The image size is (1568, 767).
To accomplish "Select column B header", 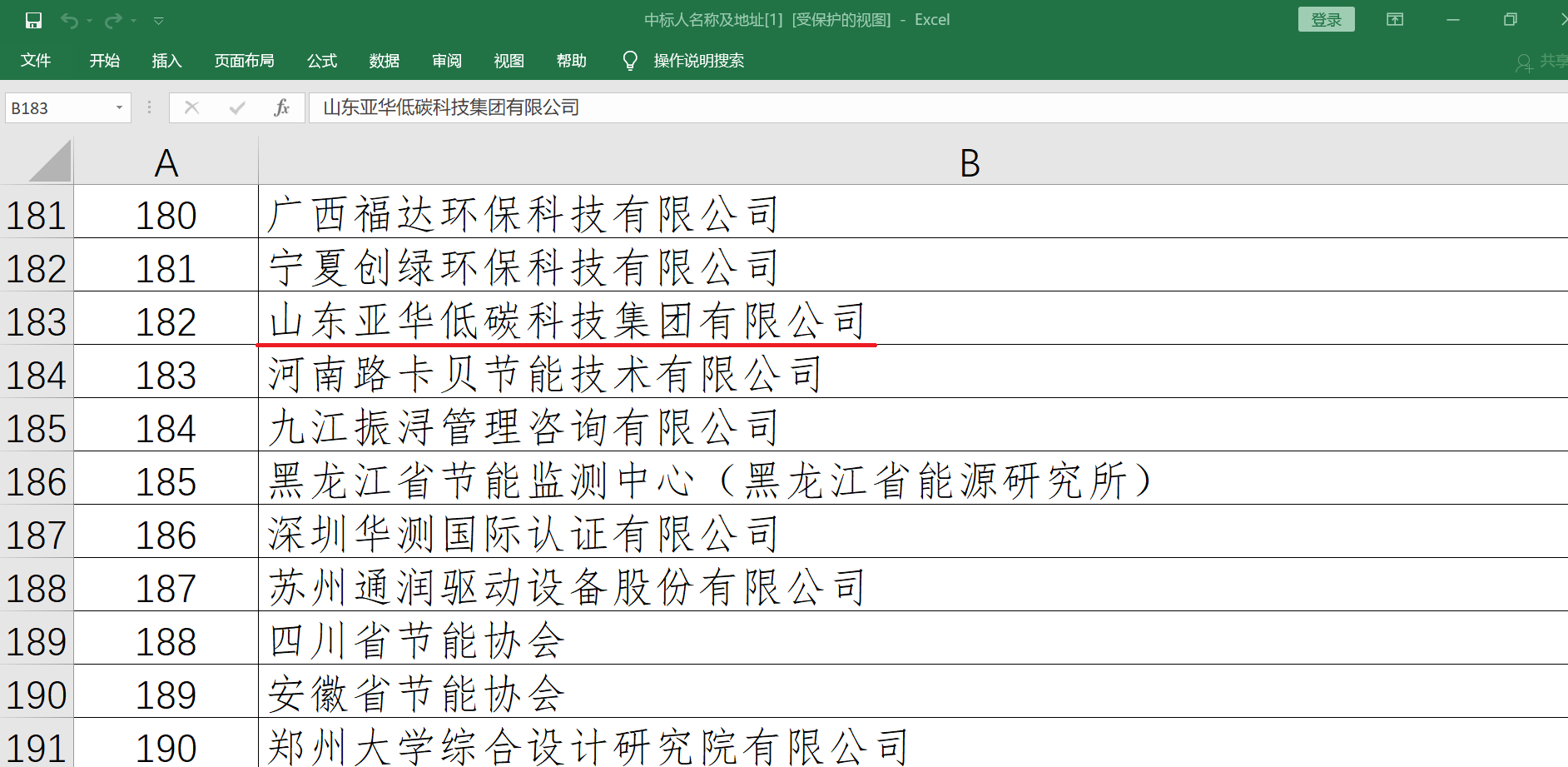I will pyautogui.click(x=970, y=162).
